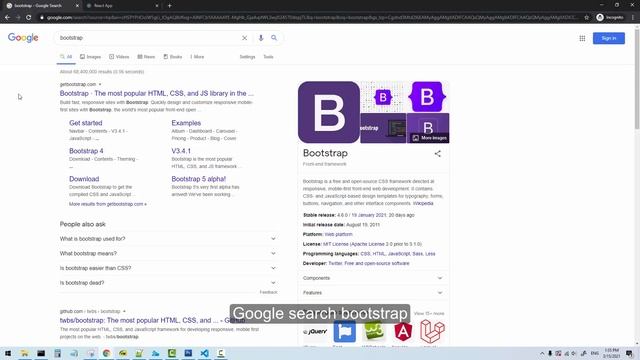Expand 'What is bootstrap used for?'
This screenshot has height=360, width=640.
(168, 239)
